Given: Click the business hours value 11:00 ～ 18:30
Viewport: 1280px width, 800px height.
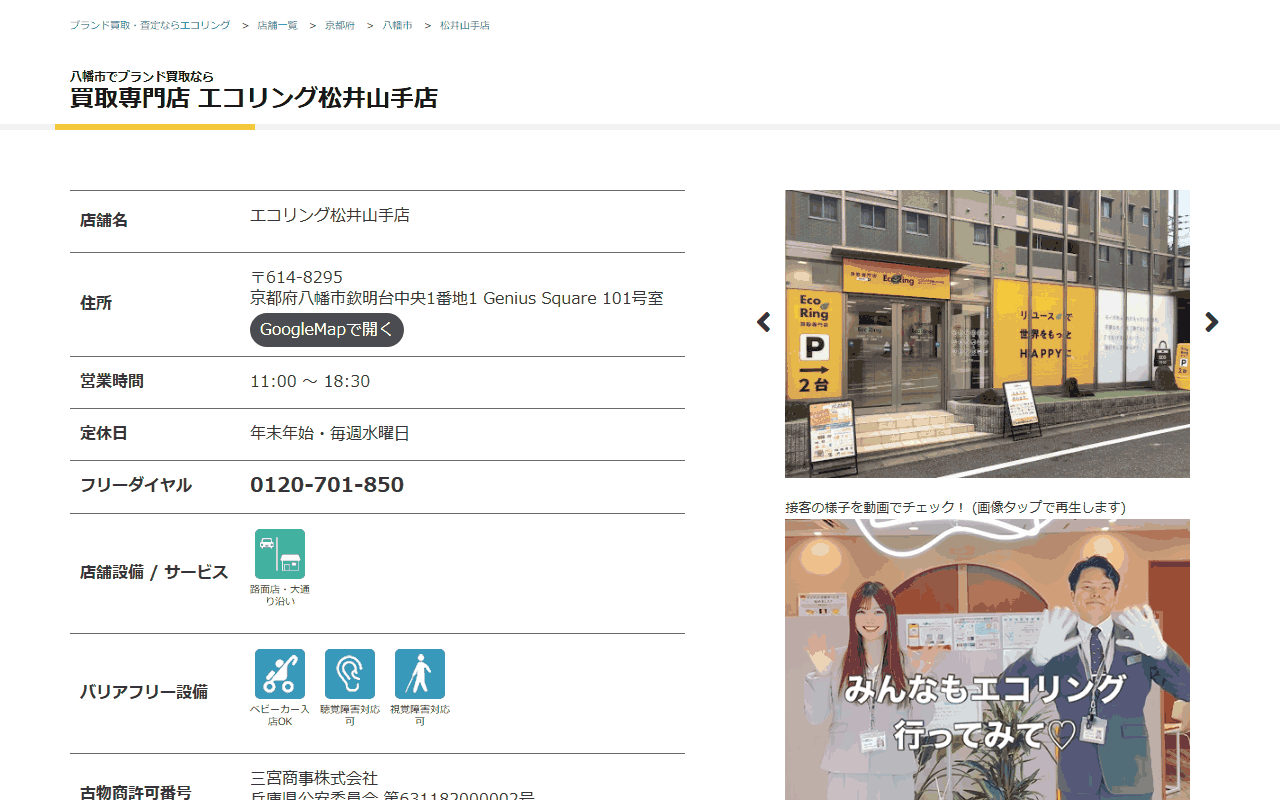Looking at the screenshot, I should click(x=310, y=381).
